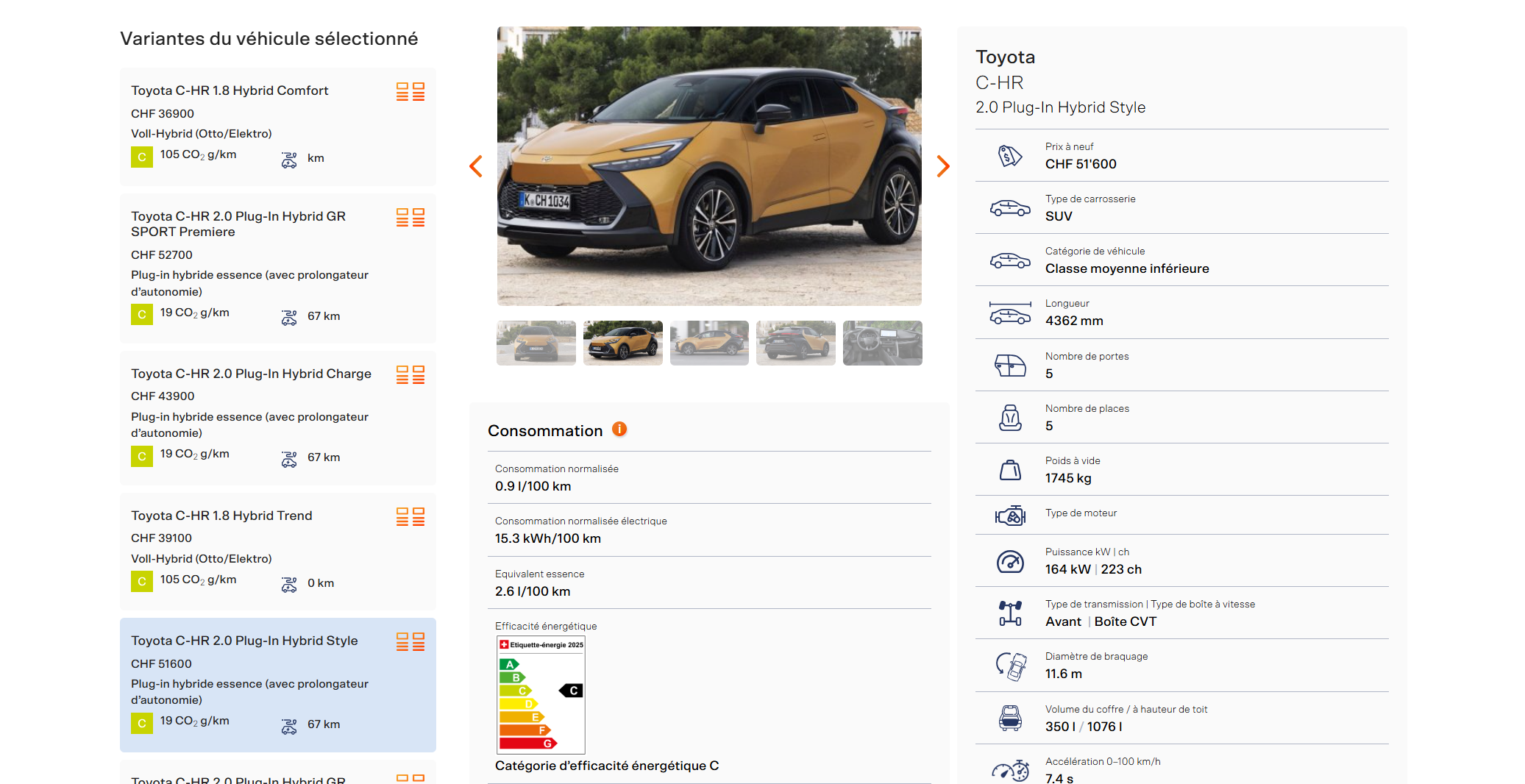Click the 2.0 Plug-In Hybrid Style title

pyautogui.click(x=1061, y=107)
